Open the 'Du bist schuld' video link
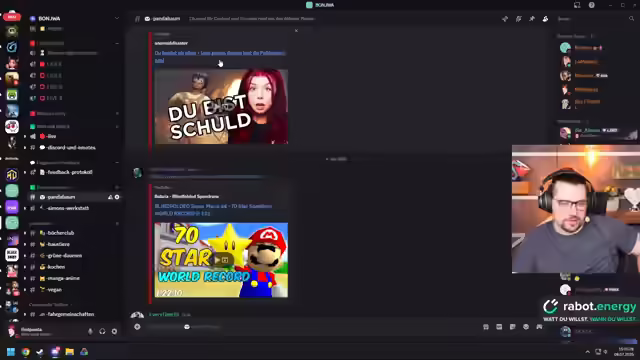The image size is (640, 360). click(220, 56)
